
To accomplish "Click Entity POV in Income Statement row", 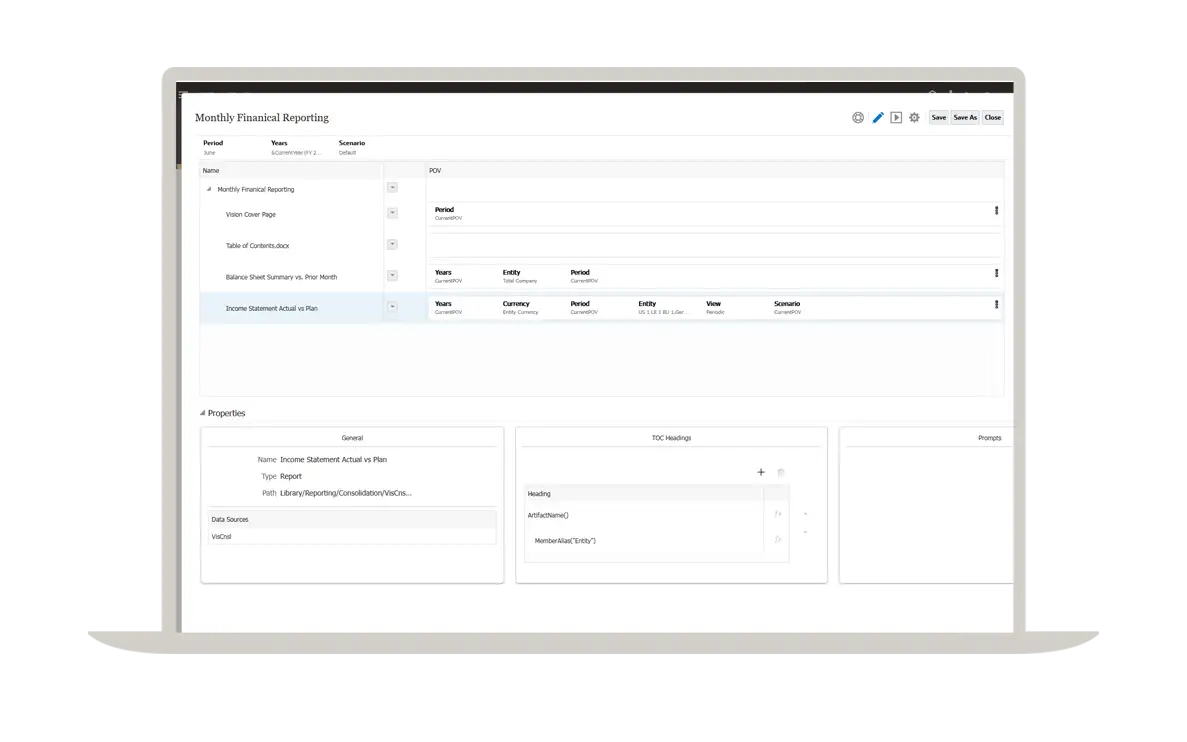I will [662, 307].
